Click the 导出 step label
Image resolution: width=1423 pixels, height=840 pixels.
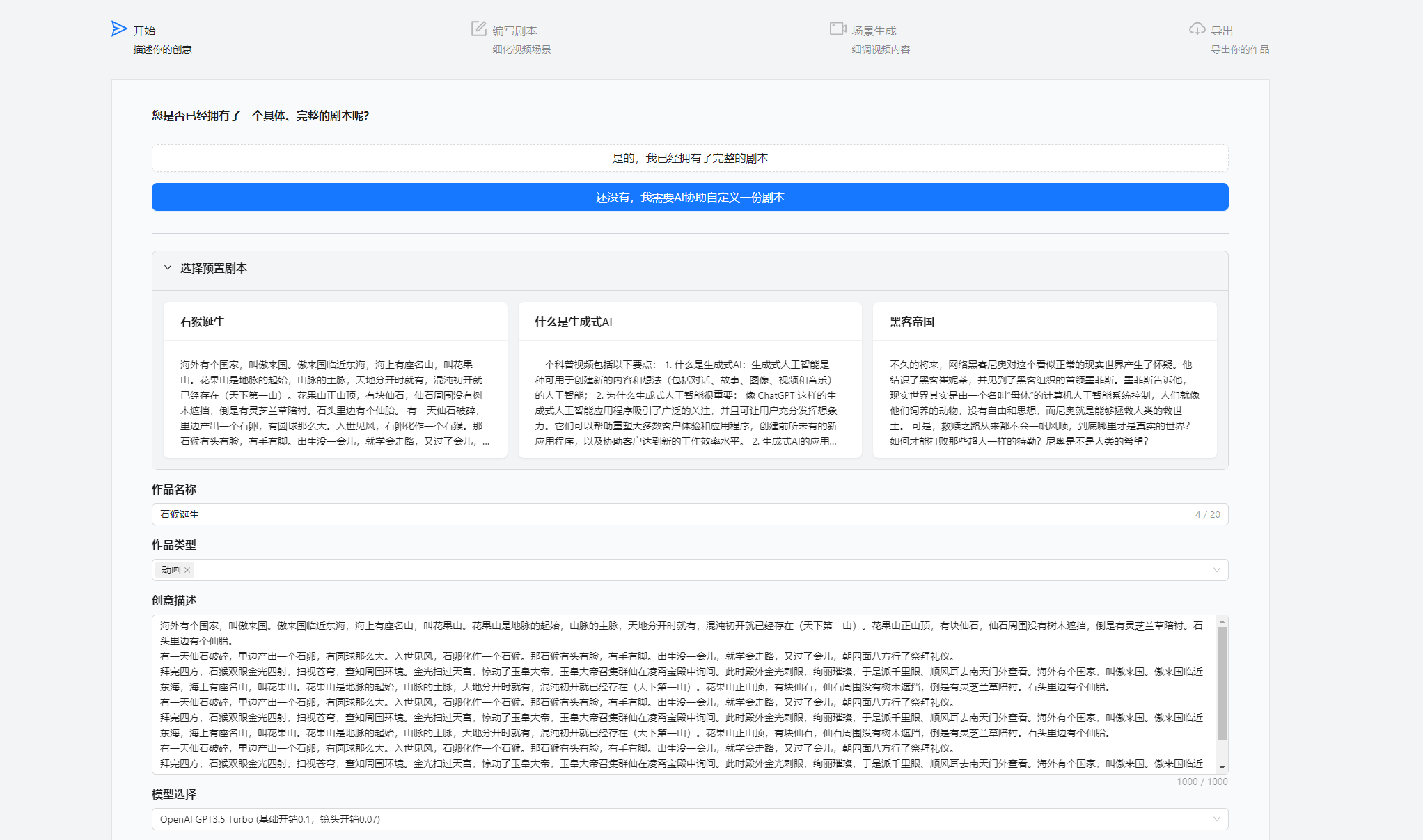tap(1222, 31)
